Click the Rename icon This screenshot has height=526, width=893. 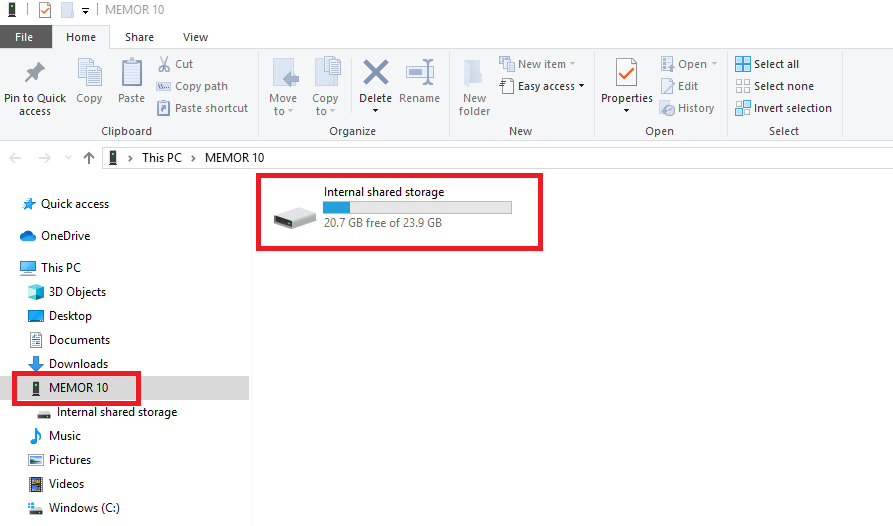pos(420,72)
